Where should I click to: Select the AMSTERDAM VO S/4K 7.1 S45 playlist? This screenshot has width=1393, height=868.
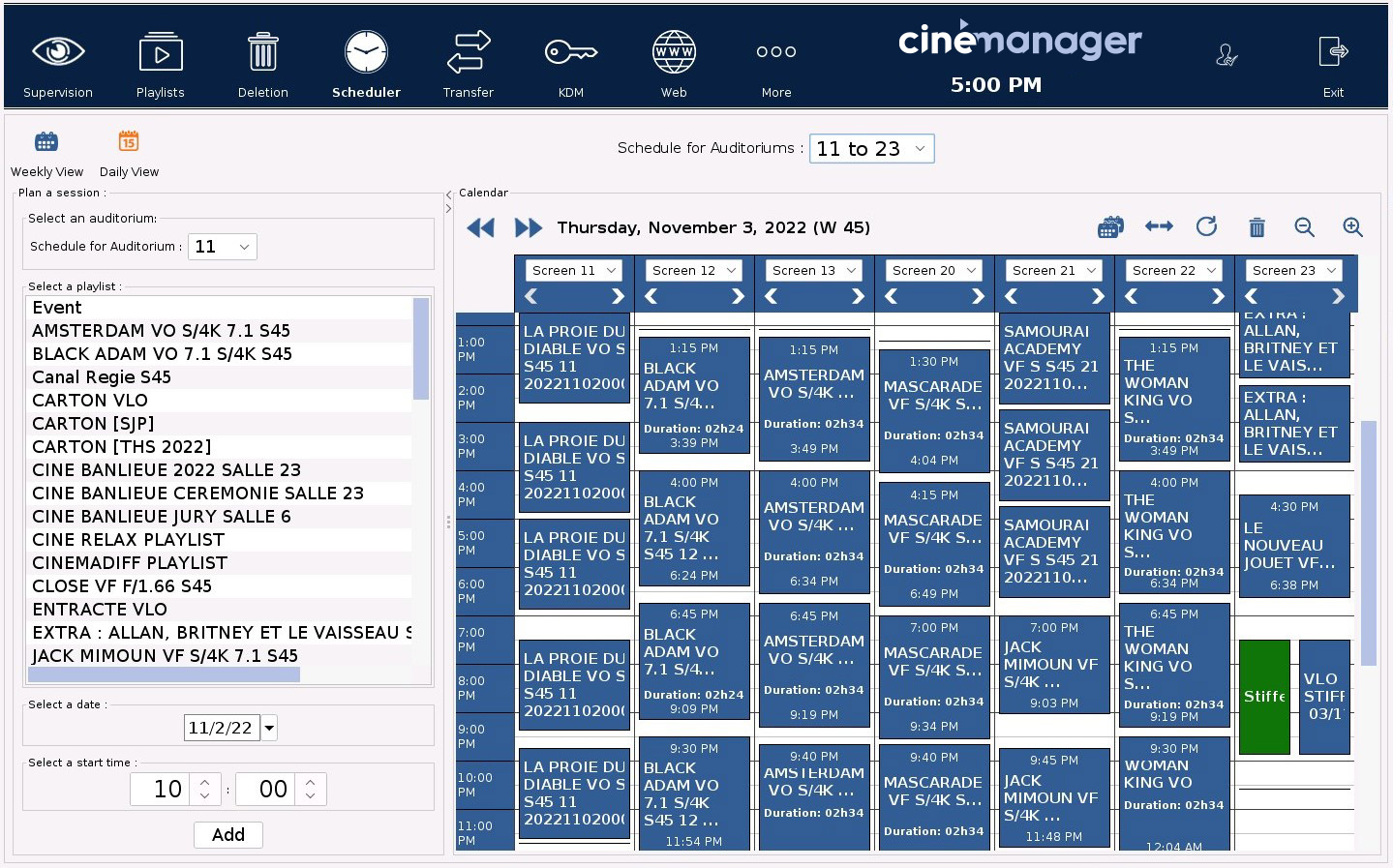[162, 330]
